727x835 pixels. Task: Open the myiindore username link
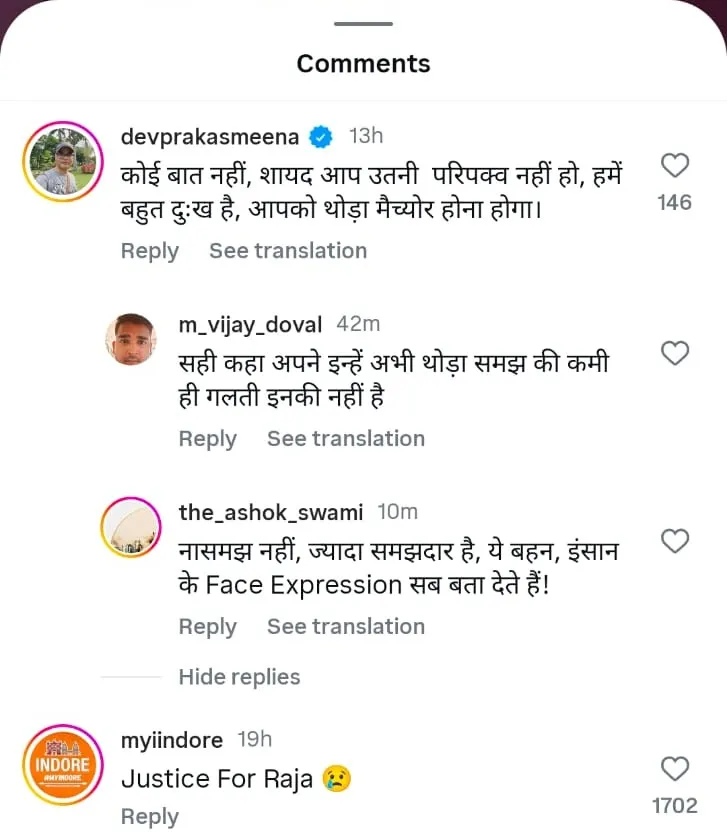[171, 740]
